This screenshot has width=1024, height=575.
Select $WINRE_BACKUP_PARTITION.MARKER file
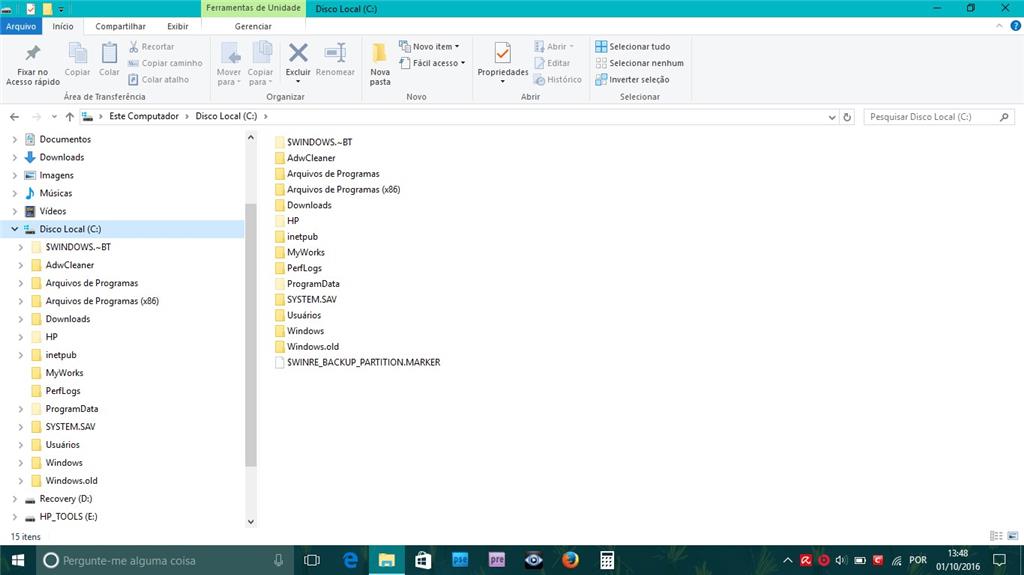[x=357, y=363]
